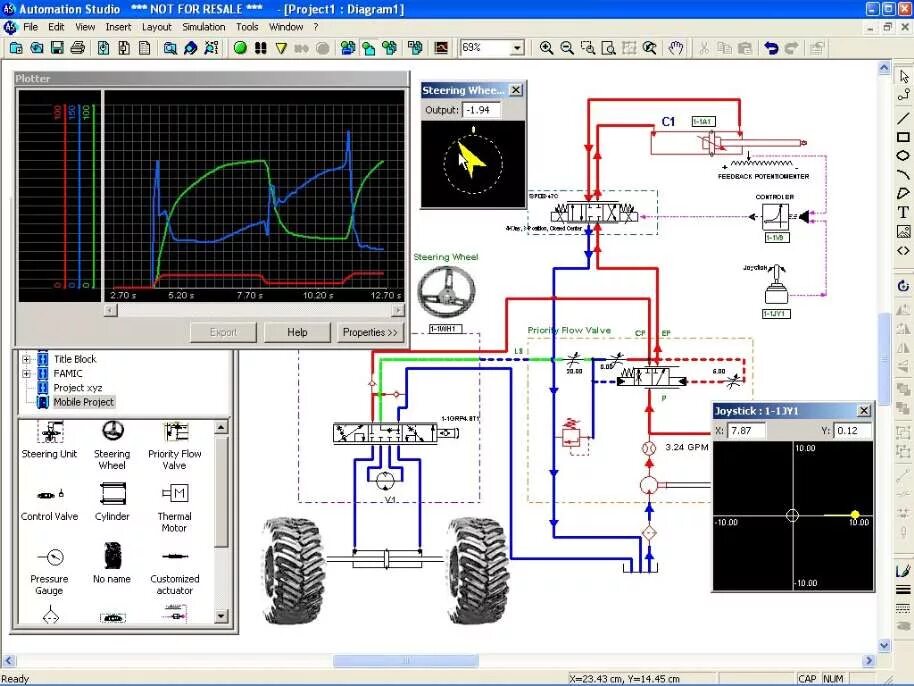
Task: Click the Zoom Page icon
Action: point(608,48)
